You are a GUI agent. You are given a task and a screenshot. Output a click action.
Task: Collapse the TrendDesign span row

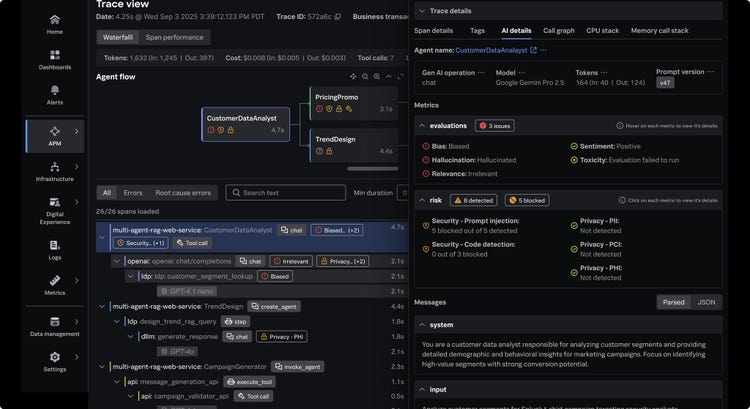[x=102, y=306]
